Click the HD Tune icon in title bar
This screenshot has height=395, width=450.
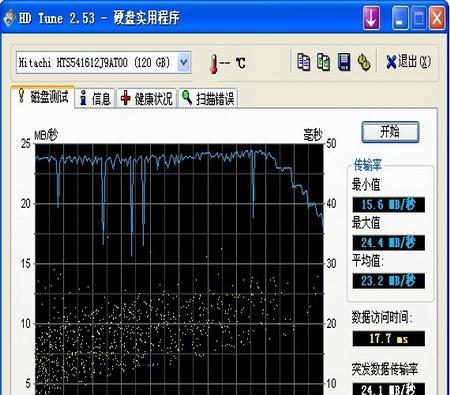tap(9, 18)
